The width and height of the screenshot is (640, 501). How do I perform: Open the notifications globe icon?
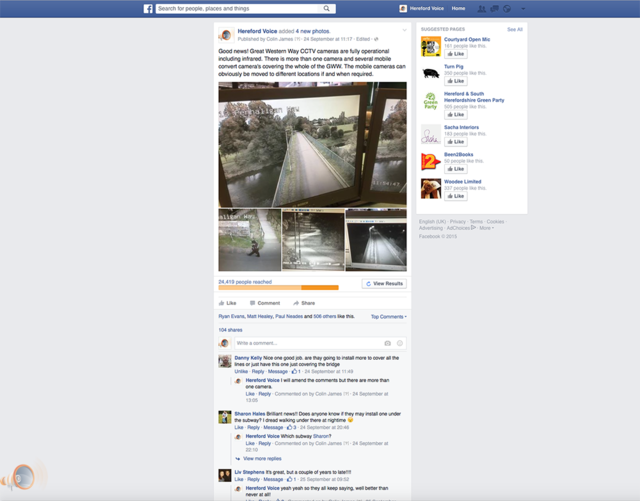(506, 8)
